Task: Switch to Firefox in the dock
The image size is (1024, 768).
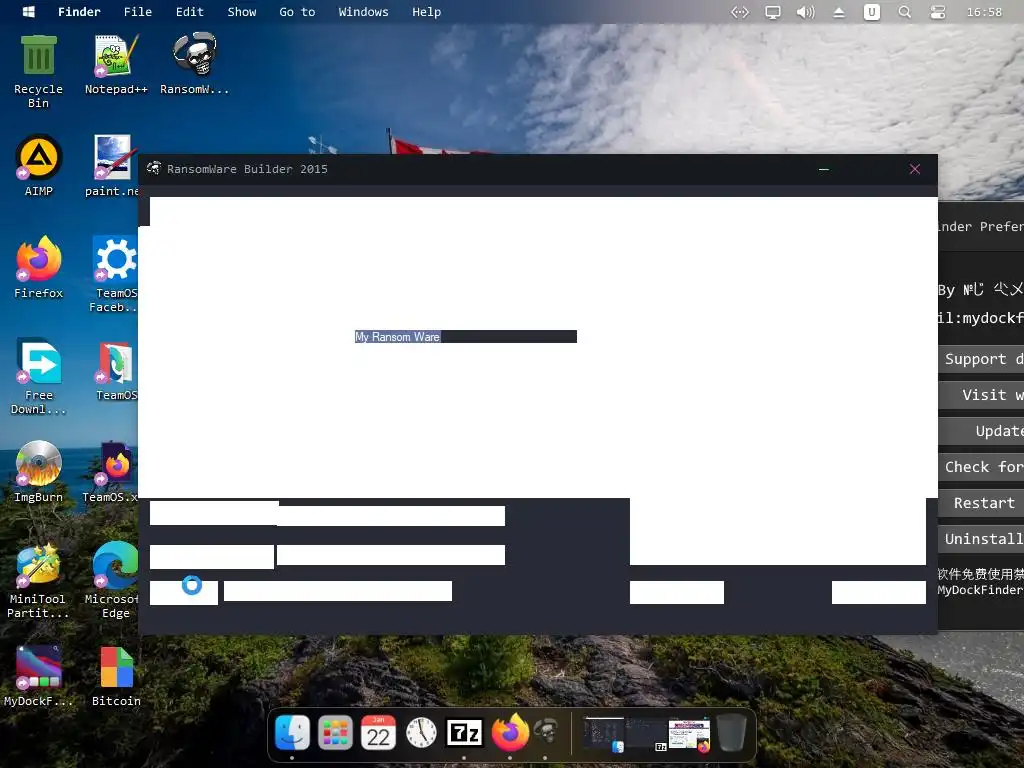Action: [x=510, y=732]
